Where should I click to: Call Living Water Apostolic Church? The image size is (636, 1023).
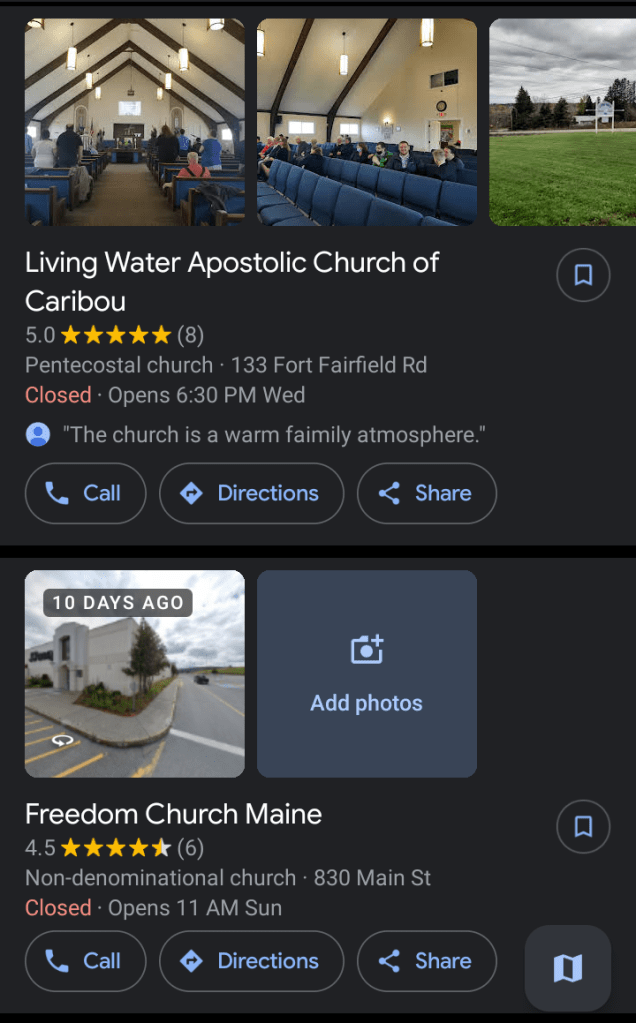point(85,493)
